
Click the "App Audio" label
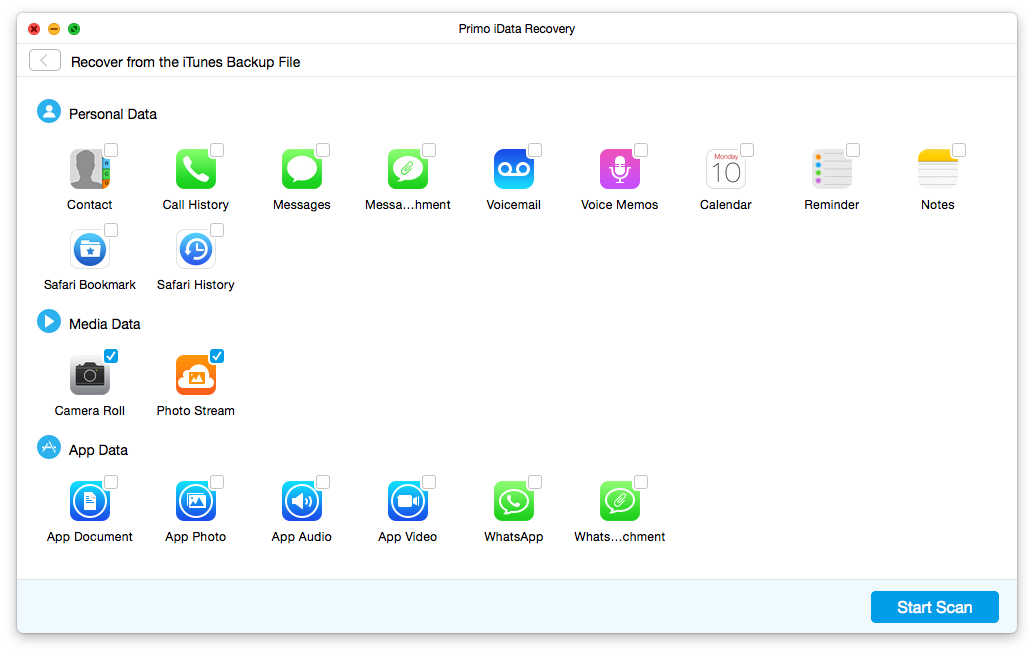[x=302, y=537]
